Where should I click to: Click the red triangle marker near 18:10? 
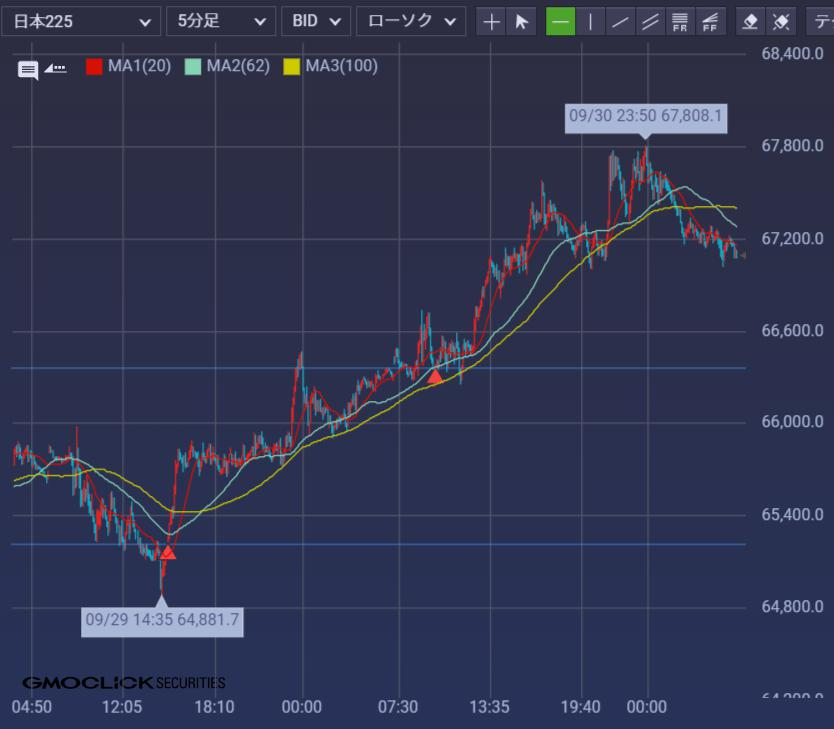click(168, 553)
